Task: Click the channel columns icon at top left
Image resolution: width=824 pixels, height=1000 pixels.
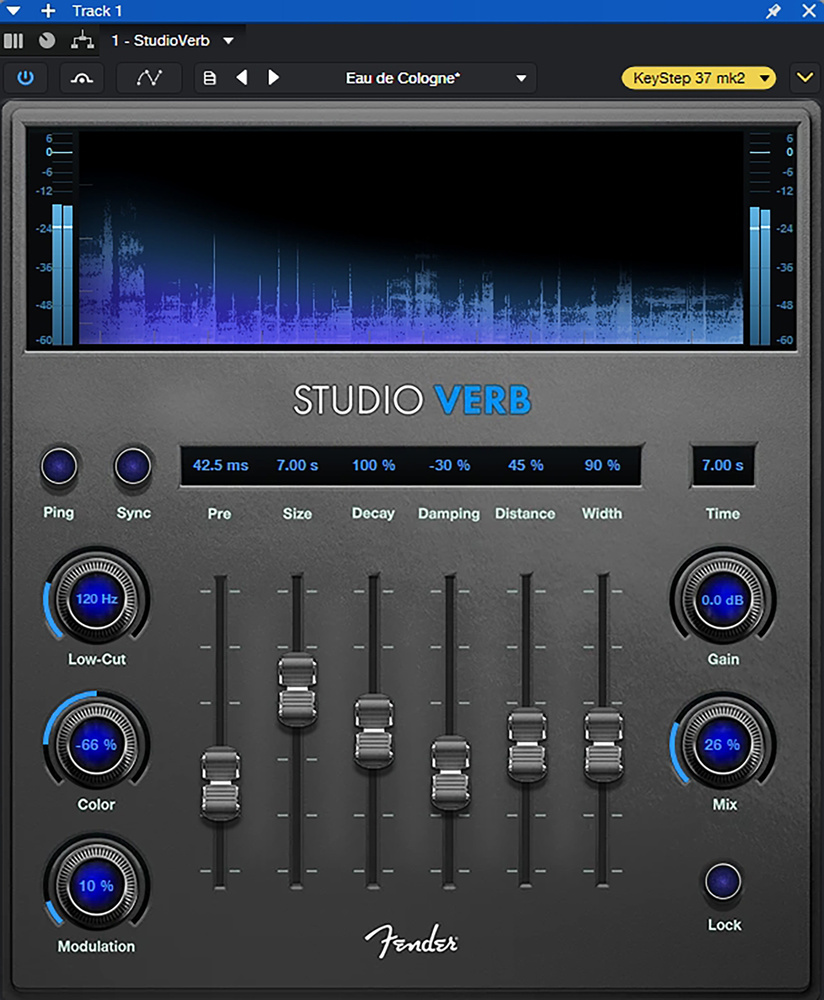Action: point(13,41)
